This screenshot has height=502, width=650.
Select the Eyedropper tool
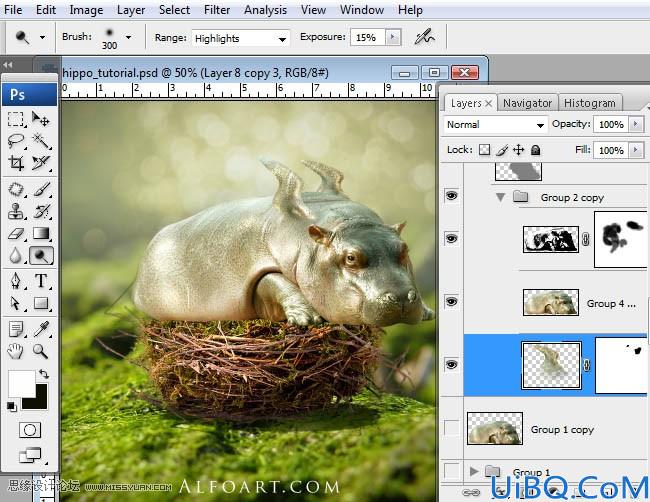[41, 330]
